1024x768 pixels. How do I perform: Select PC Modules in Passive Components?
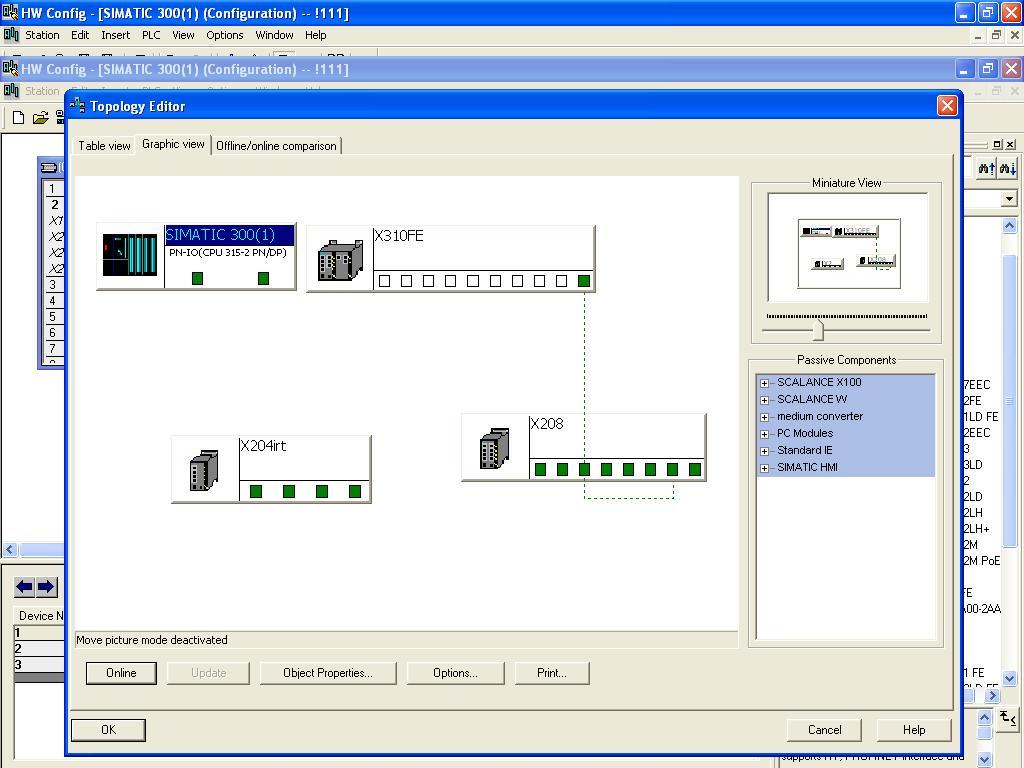(x=805, y=434)
